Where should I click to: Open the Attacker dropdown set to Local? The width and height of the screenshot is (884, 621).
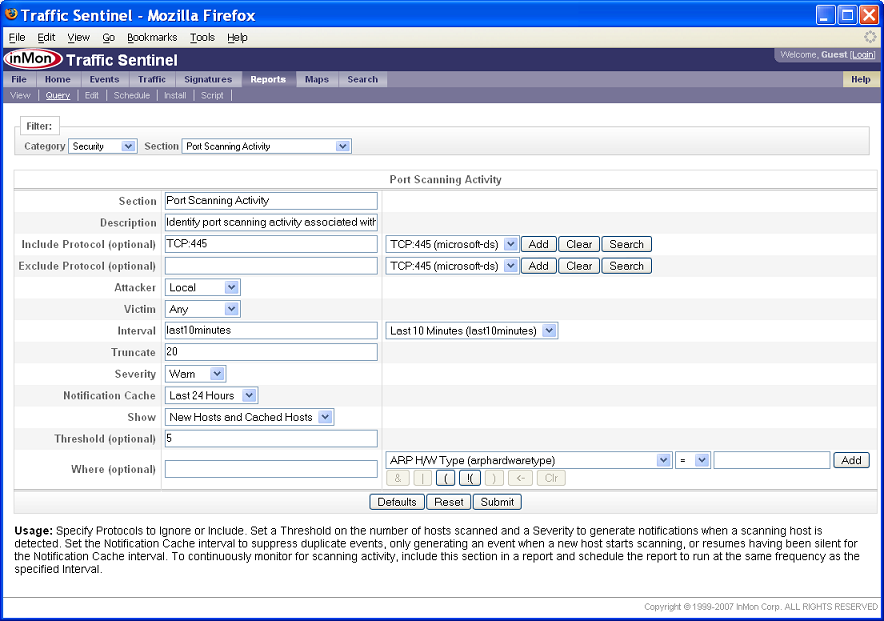(x=202, y=287)
